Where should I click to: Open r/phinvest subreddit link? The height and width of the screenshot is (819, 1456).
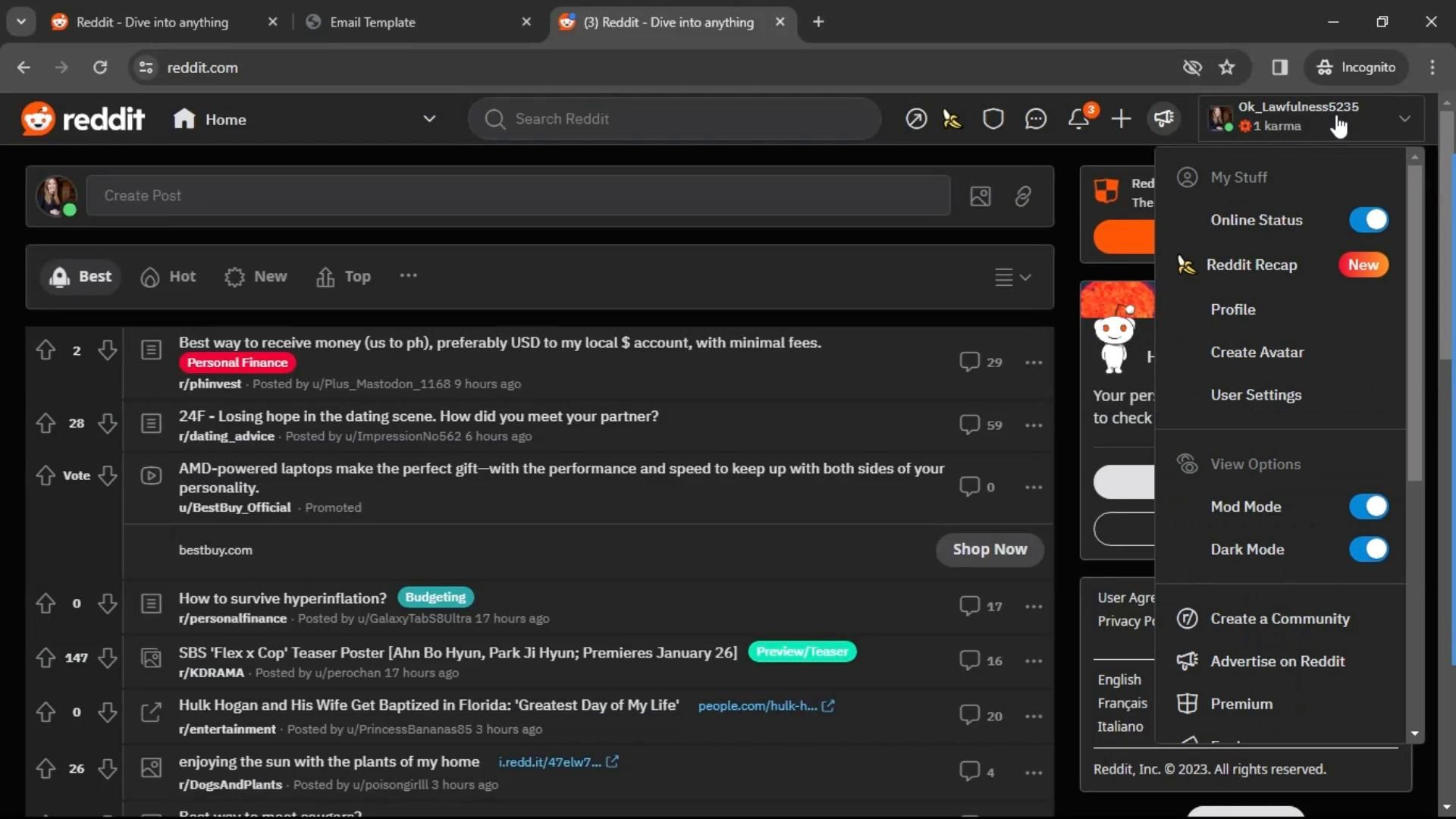[x=209, y=384]
